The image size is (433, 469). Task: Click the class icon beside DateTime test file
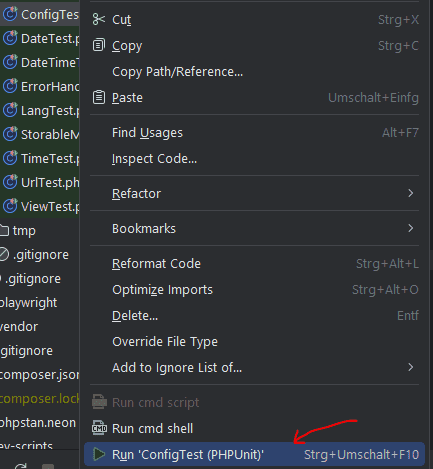[x=10, y=62]
